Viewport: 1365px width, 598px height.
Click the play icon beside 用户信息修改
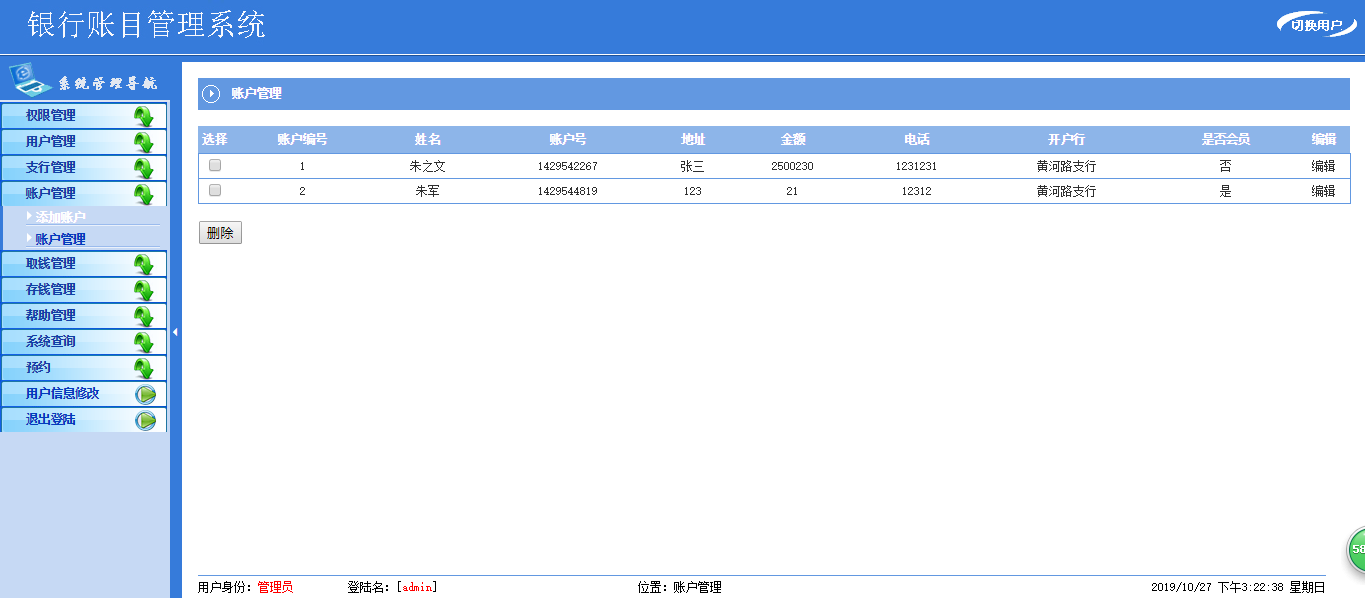(146, 394)
